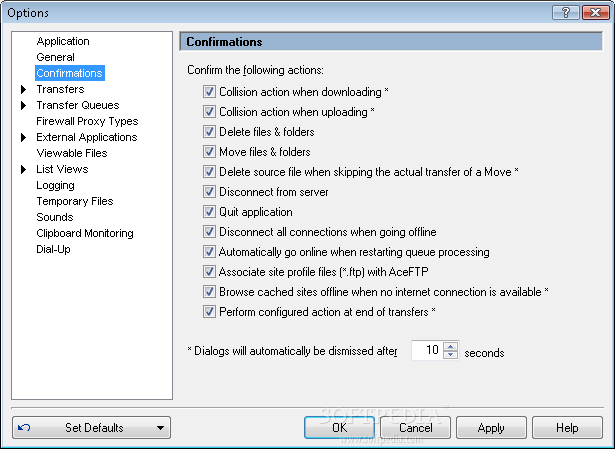Screen dimensions: 615x449
Task: Disable Disconnect from server confirmation
Action: tap(209, 192)
